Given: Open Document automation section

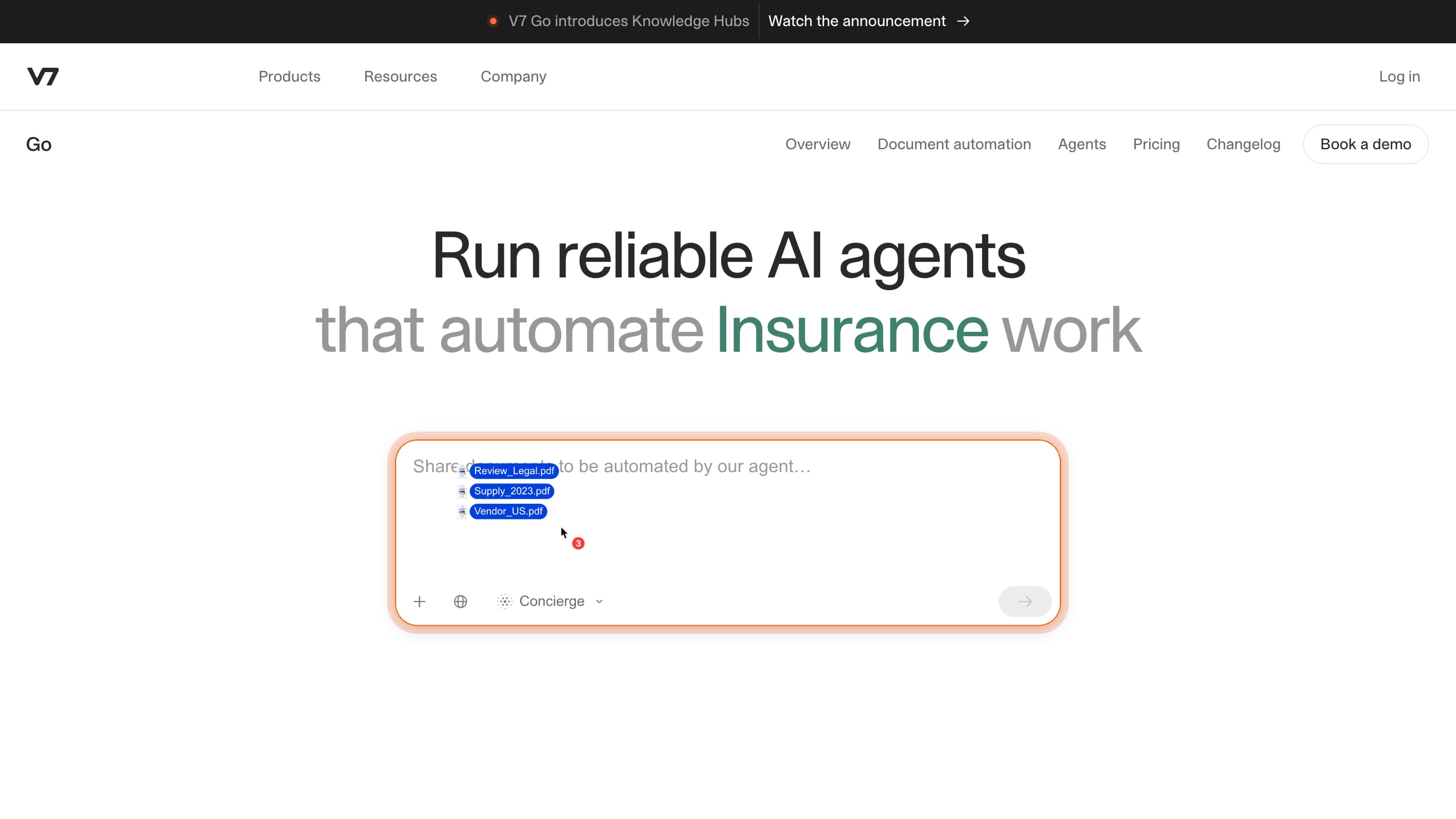Looking at the screenshot, I should (954, 144).
